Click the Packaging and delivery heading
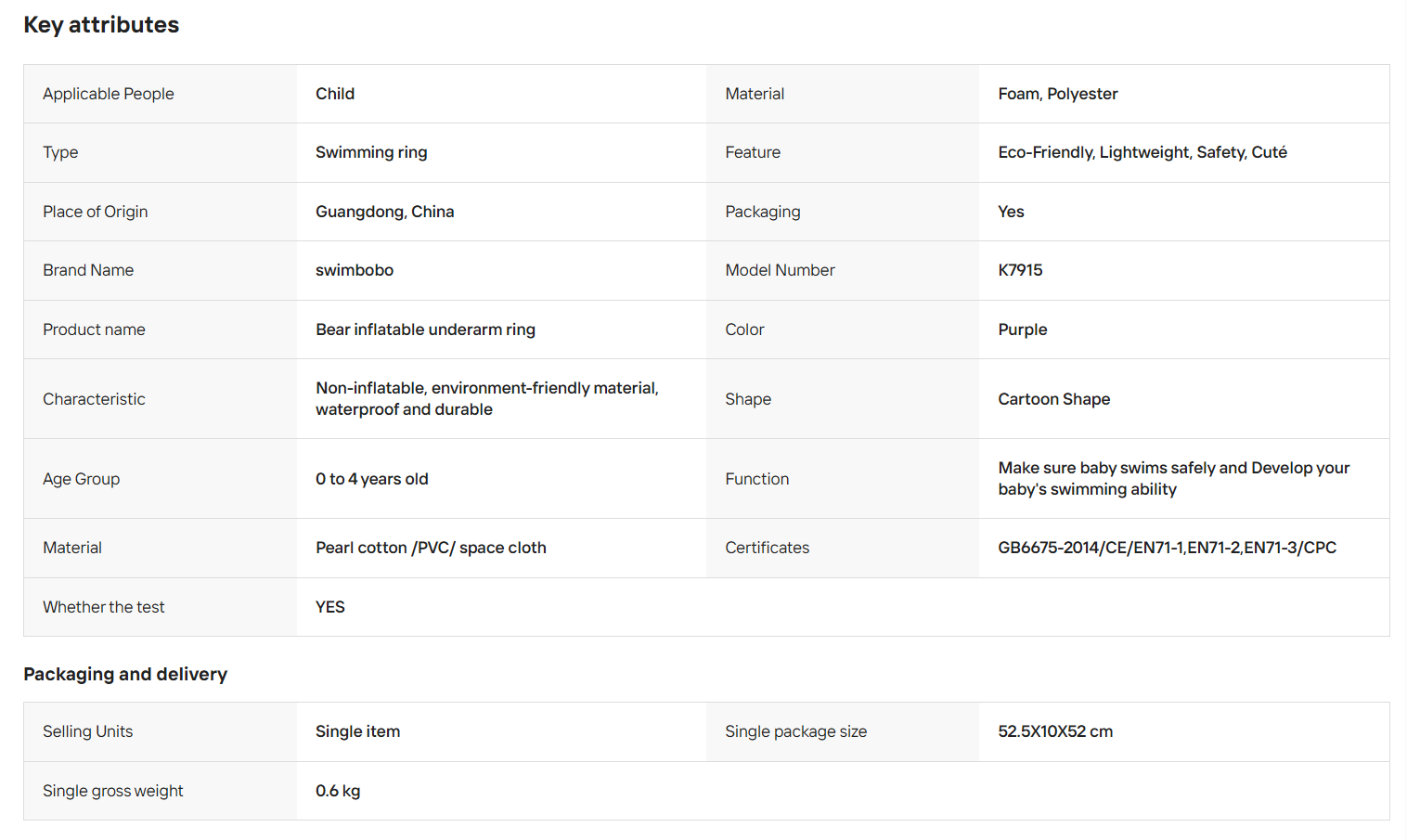 (125, 675)
